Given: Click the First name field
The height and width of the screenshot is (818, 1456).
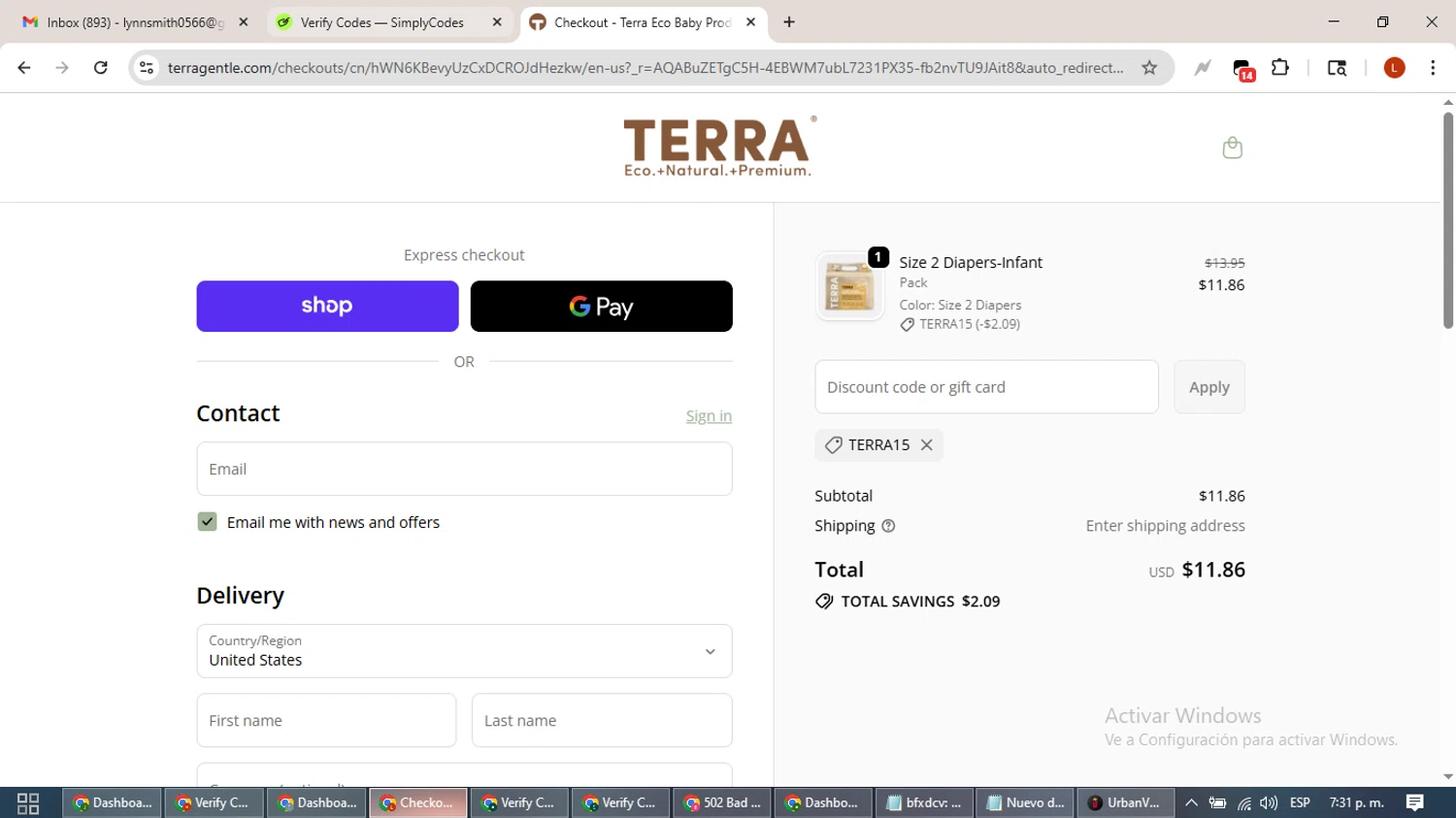Looking at the screenshot, I should pyautogui.click(x=326, y=720).
